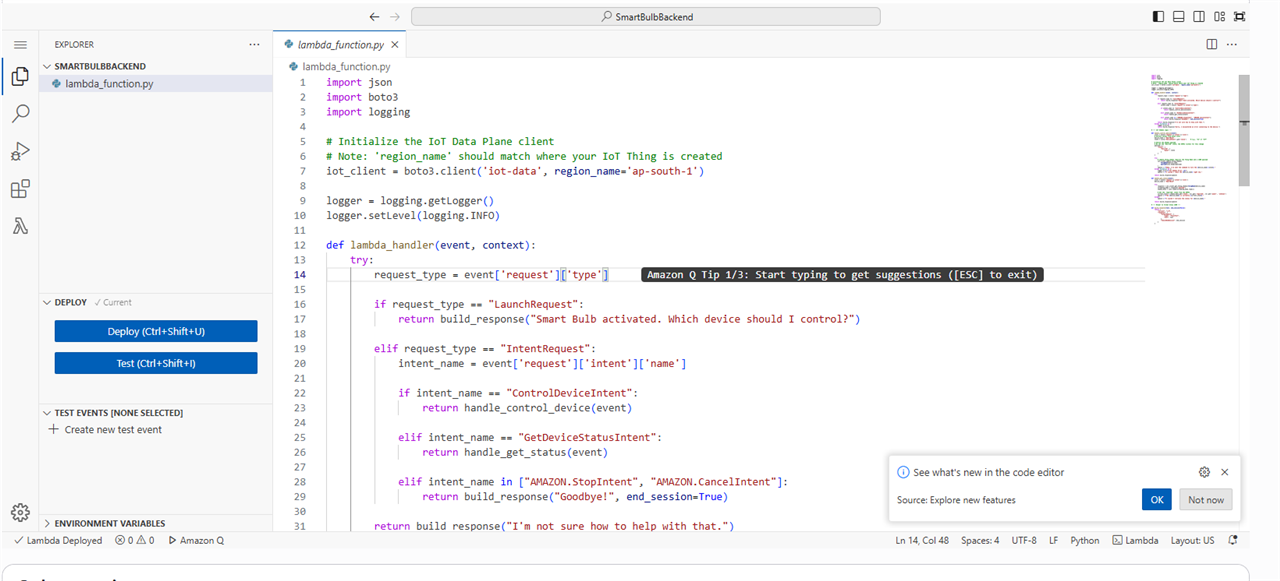The width and height of the screenshot is (1280, 581).
Task: Select the lambda_function.py editor tab
Action: [x=340, y=45]
